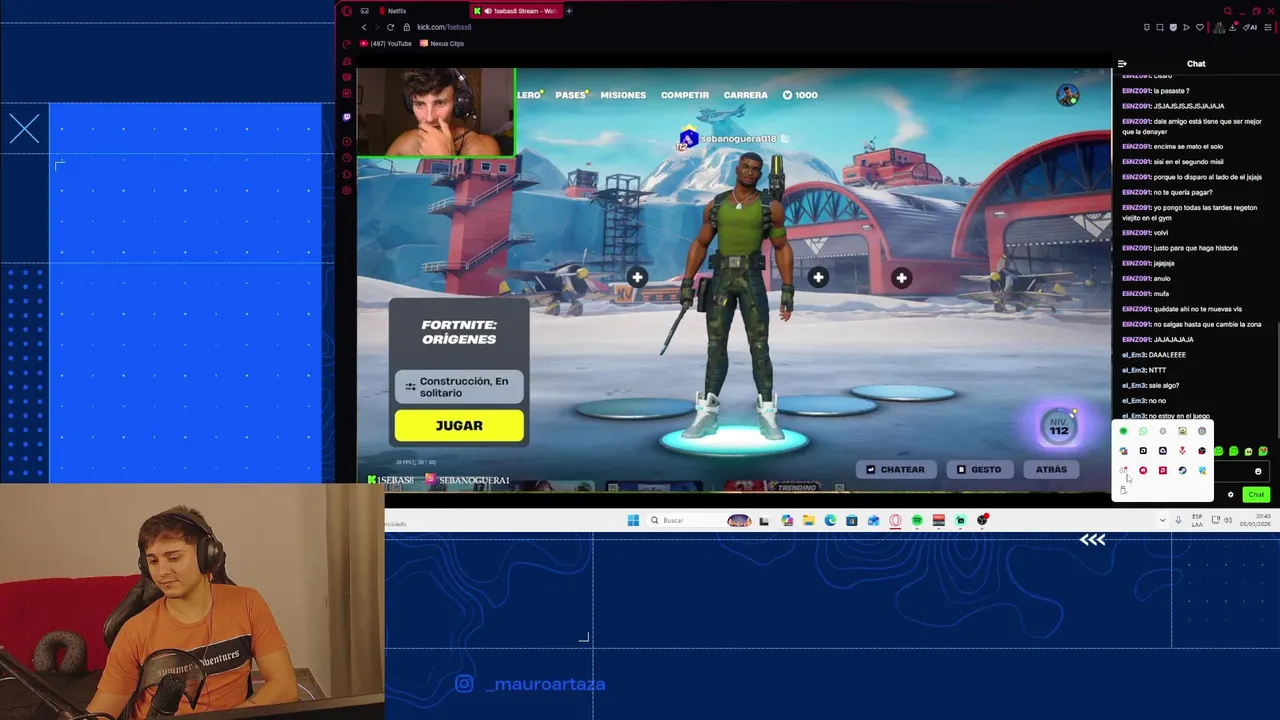1280x720 pixels.
Task: Open the snapshot capture tool icon
Action: coord(1160,27)
